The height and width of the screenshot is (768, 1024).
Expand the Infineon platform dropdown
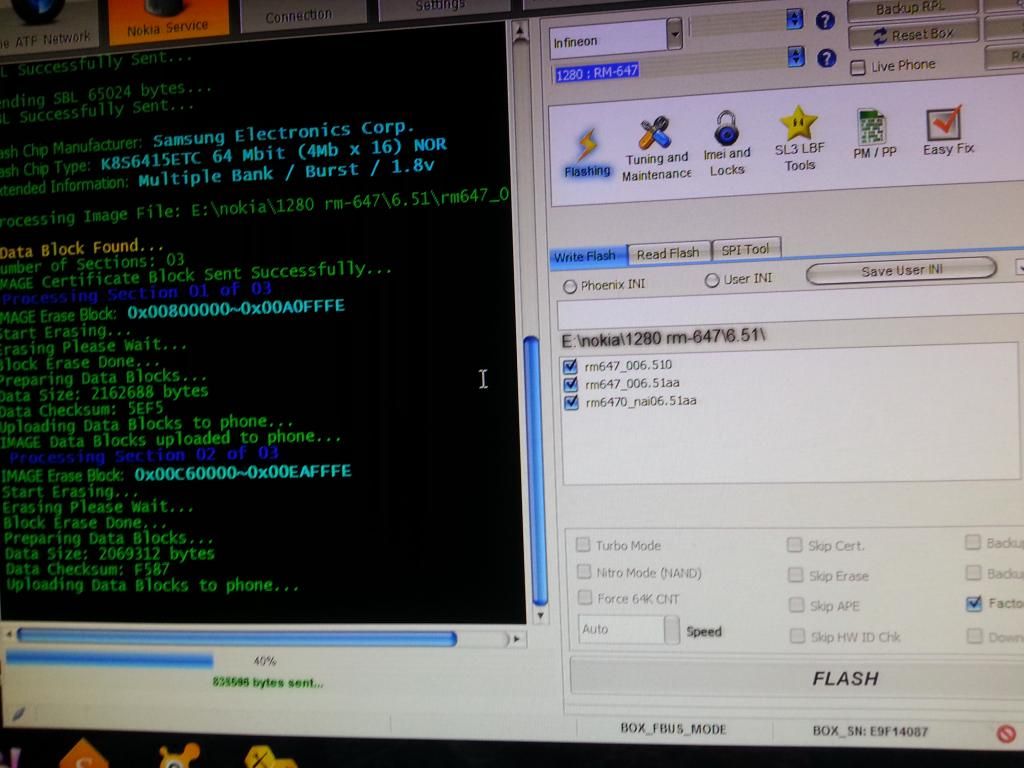click(675, 36)
